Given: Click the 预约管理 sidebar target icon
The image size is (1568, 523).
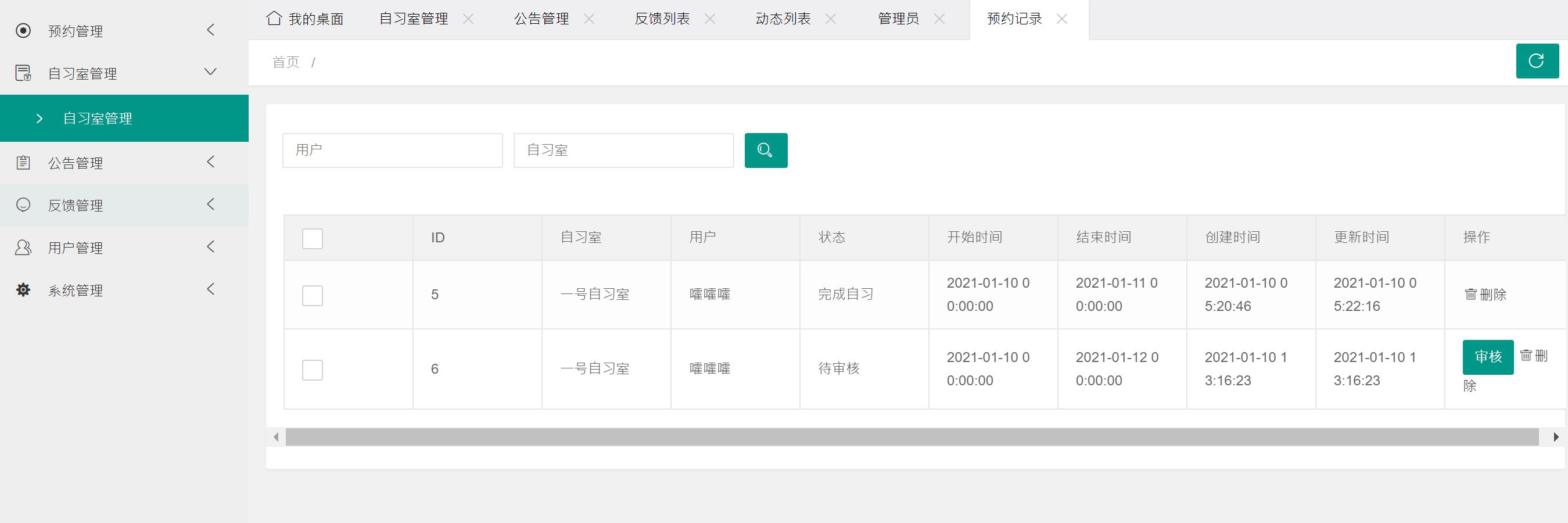Looking at the screenshot, I should pos(23,30).
